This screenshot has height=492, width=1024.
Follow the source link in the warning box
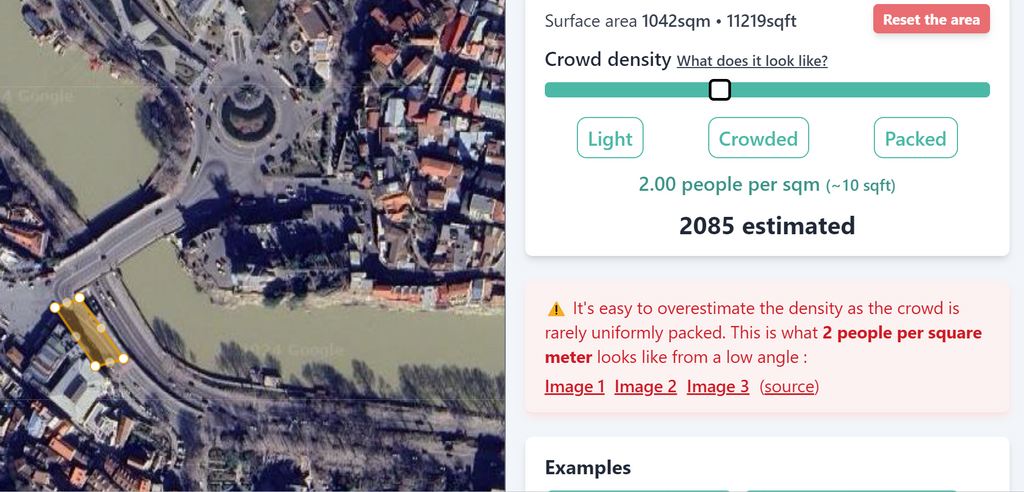789,387
